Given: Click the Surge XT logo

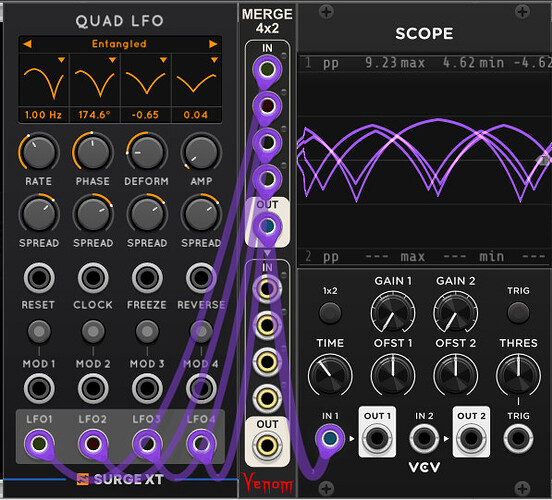Looking at the screenshot, I should coord(120,479).
